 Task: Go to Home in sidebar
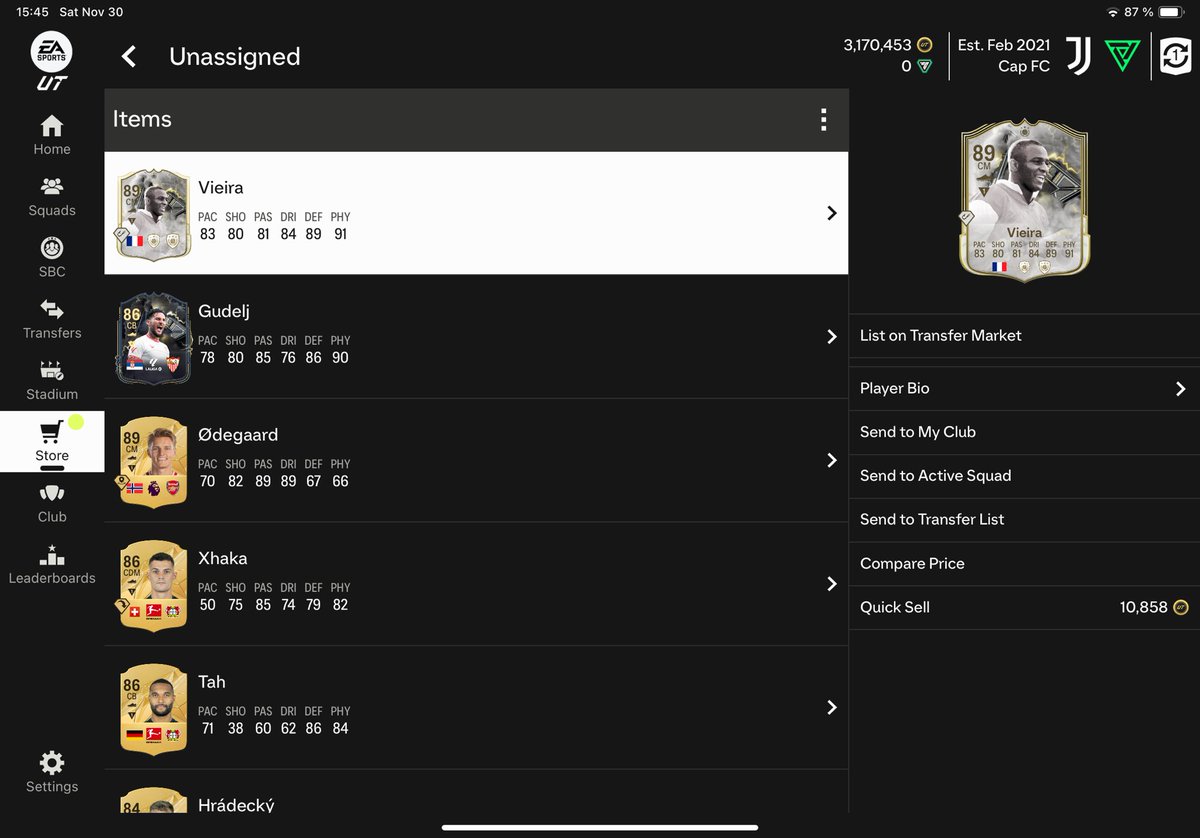coord(52,135)
